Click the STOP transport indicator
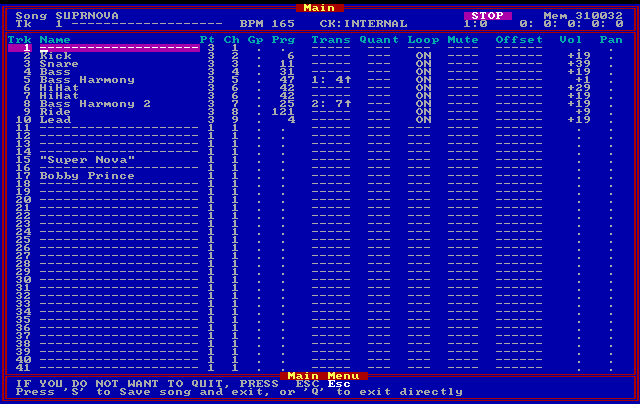Screen dimensions: 640x404 click(487, 16)
